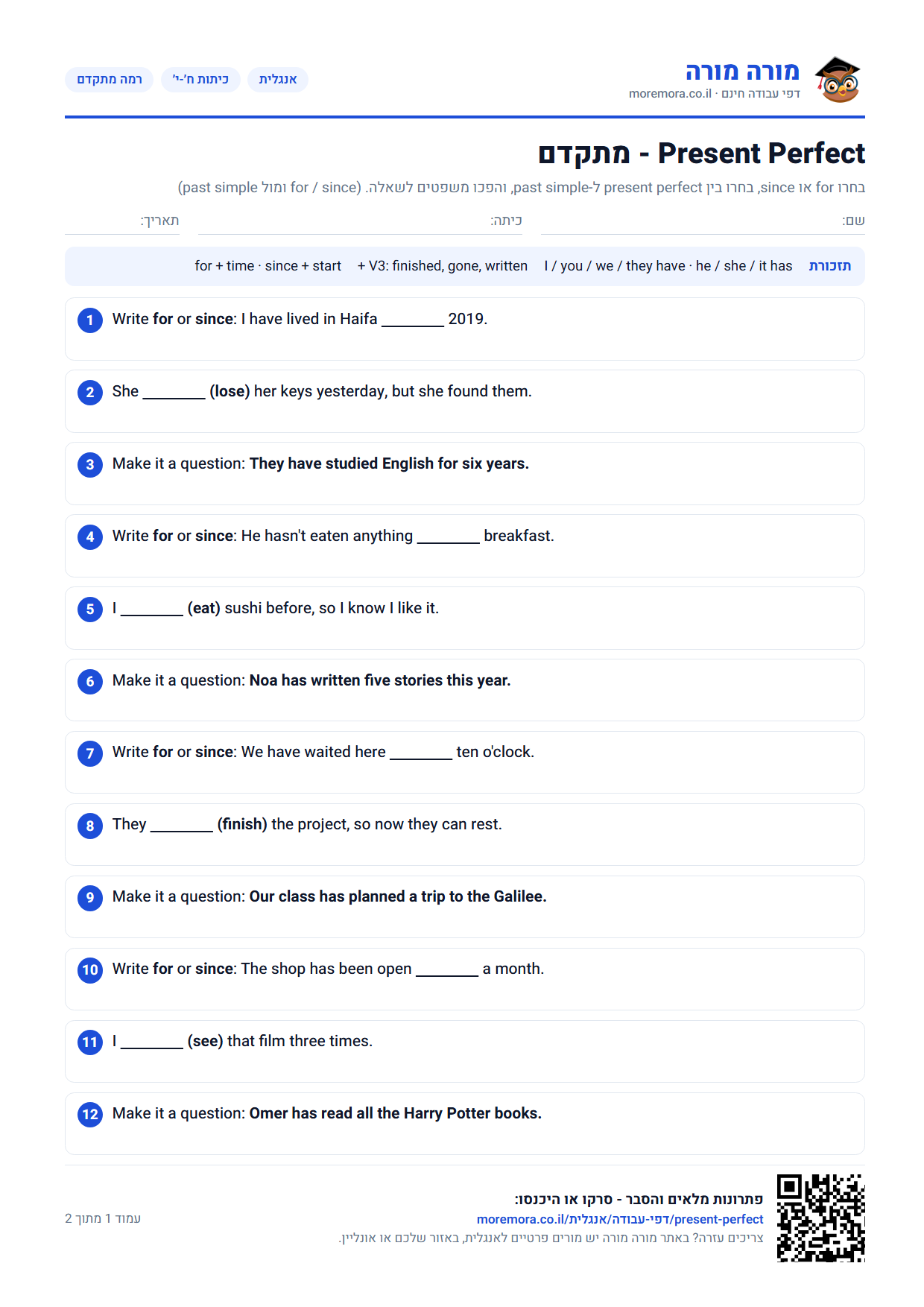924x1307 pixels.
Task: Click the number 9 question badge
Action: (x=90, y=898)
